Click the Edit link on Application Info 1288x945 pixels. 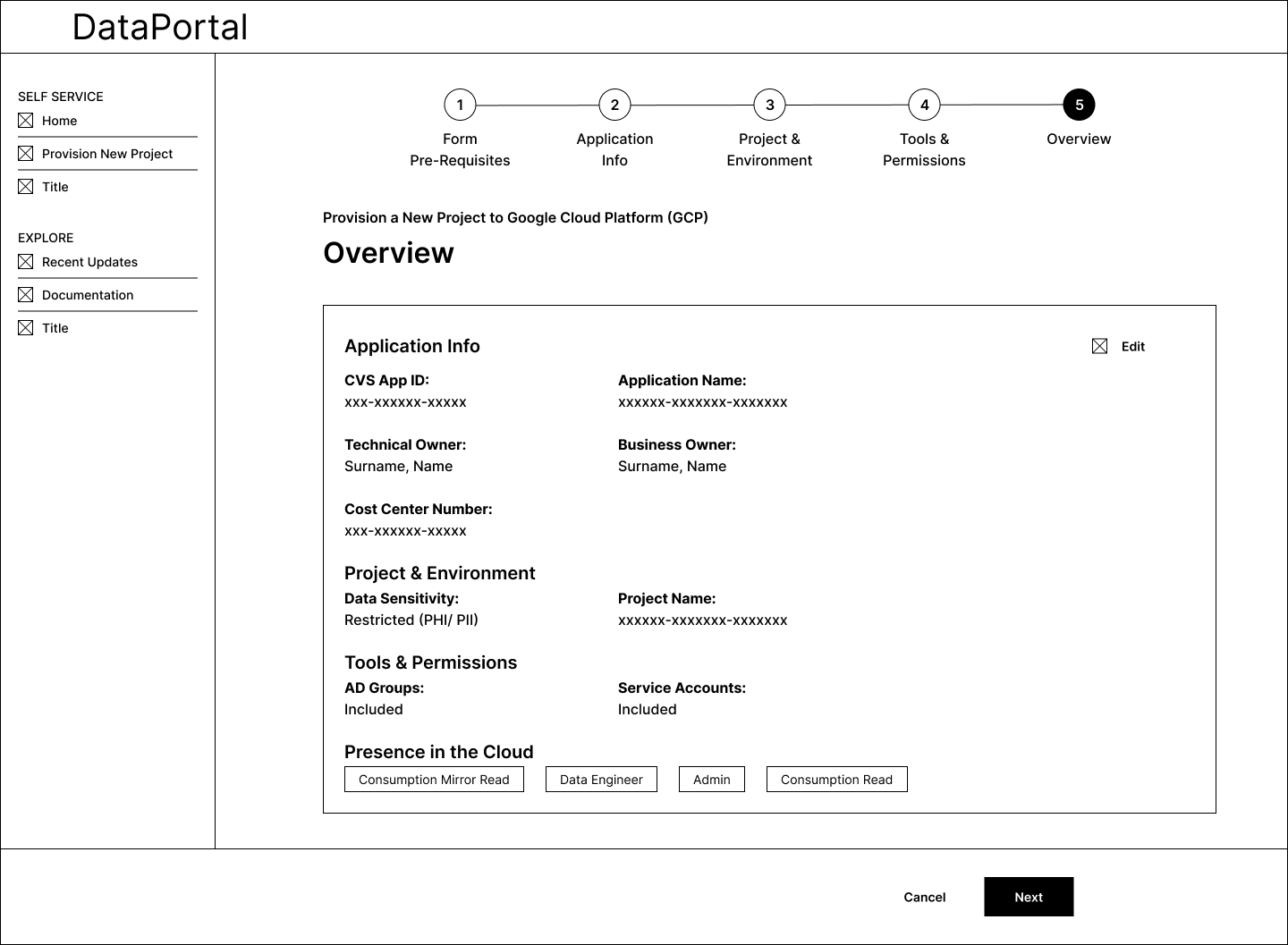click(1132, 346)
